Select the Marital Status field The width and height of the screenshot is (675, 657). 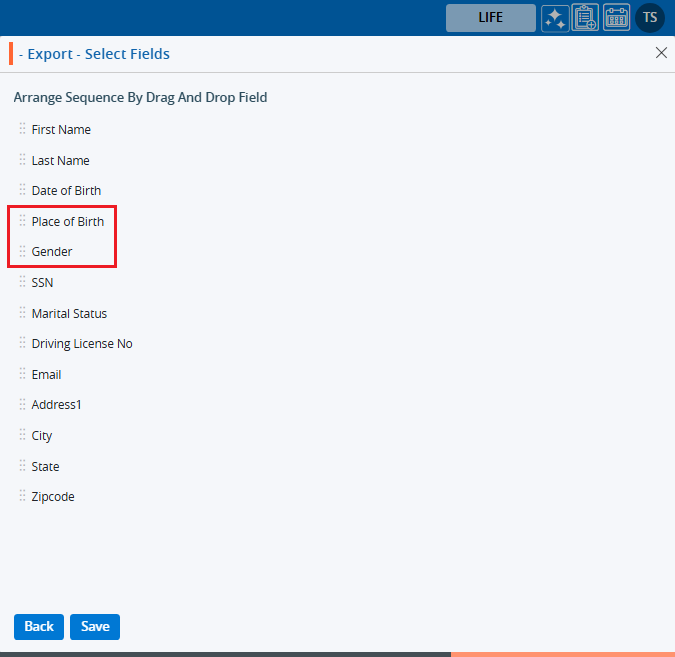point(69,314)
